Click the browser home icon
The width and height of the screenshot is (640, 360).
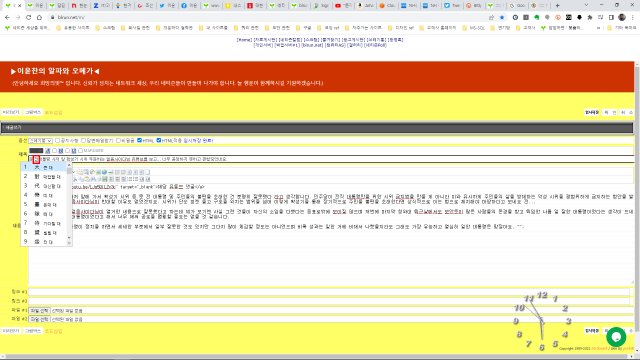pos(39,18)
